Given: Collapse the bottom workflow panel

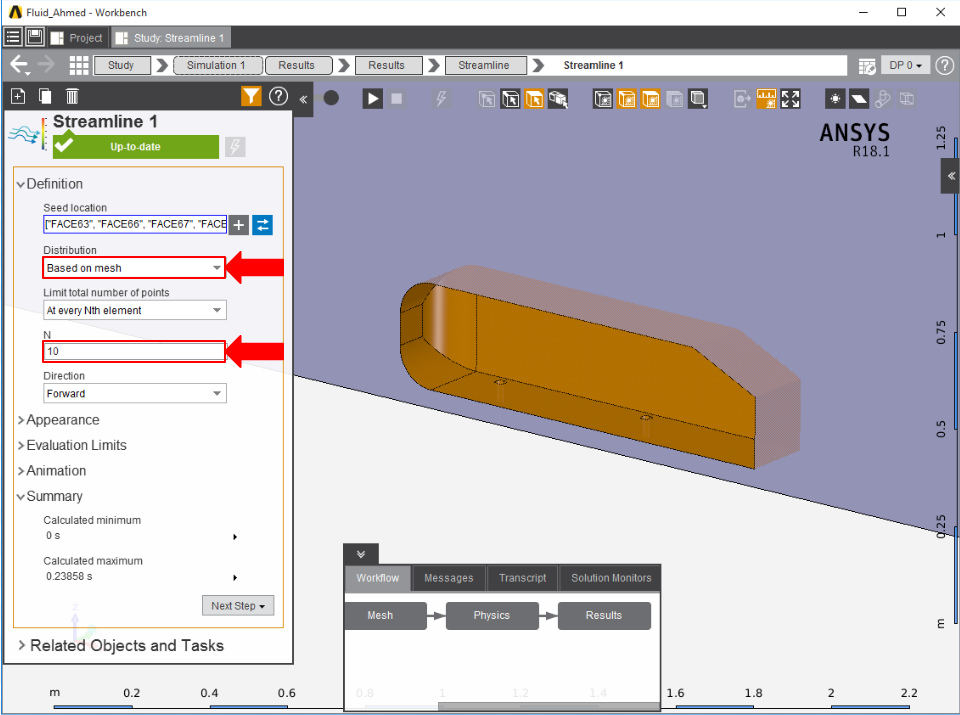Looking at the screenshot, I should point(361,554).
